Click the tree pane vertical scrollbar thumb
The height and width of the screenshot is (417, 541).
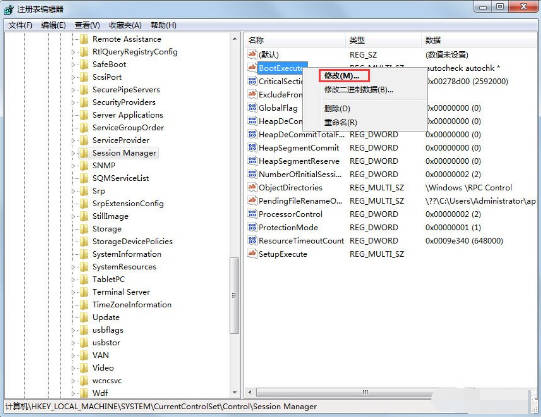tap(234, 295)
